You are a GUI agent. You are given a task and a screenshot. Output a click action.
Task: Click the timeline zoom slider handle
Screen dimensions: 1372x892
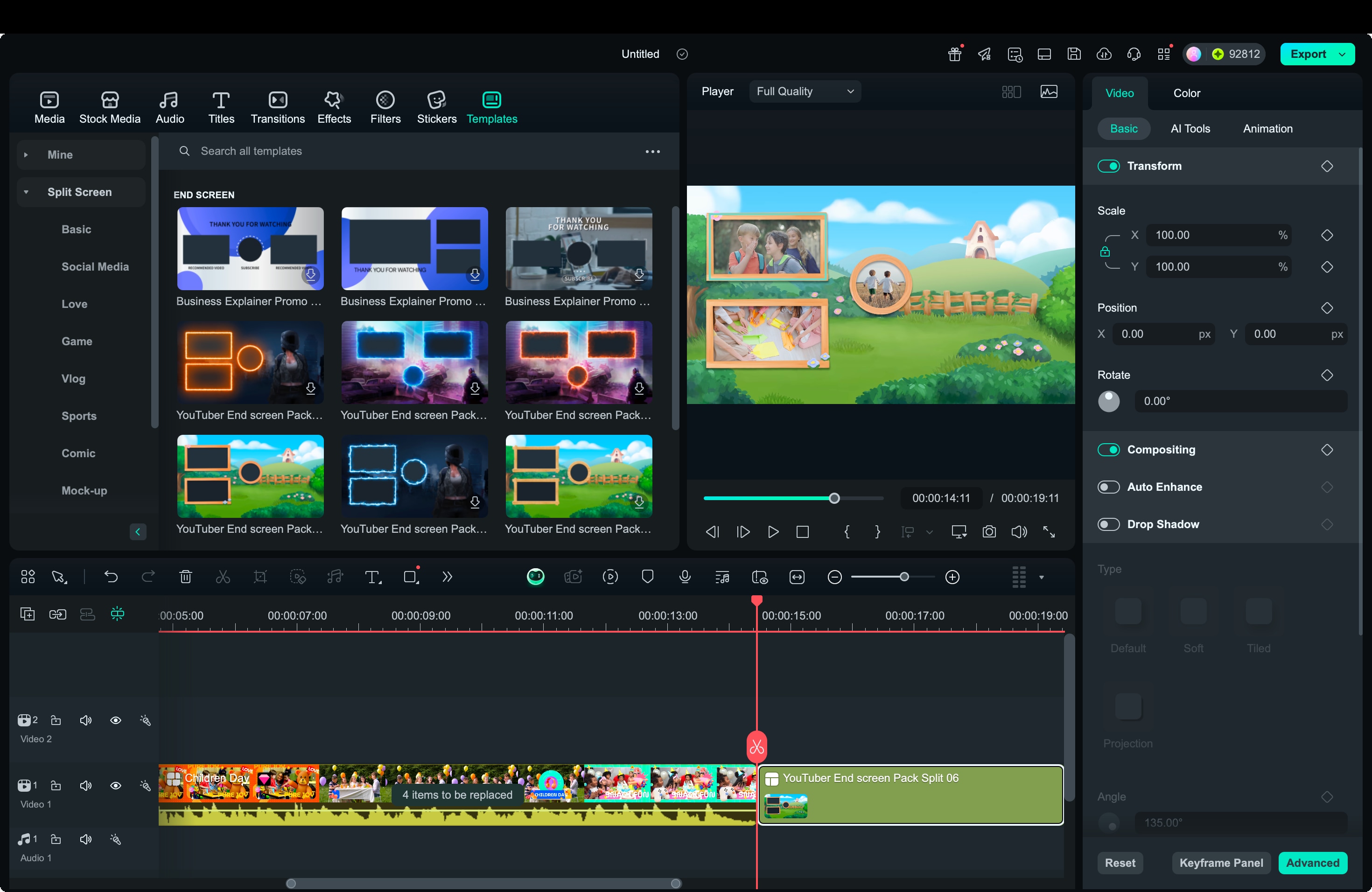[x=904, y=577]
